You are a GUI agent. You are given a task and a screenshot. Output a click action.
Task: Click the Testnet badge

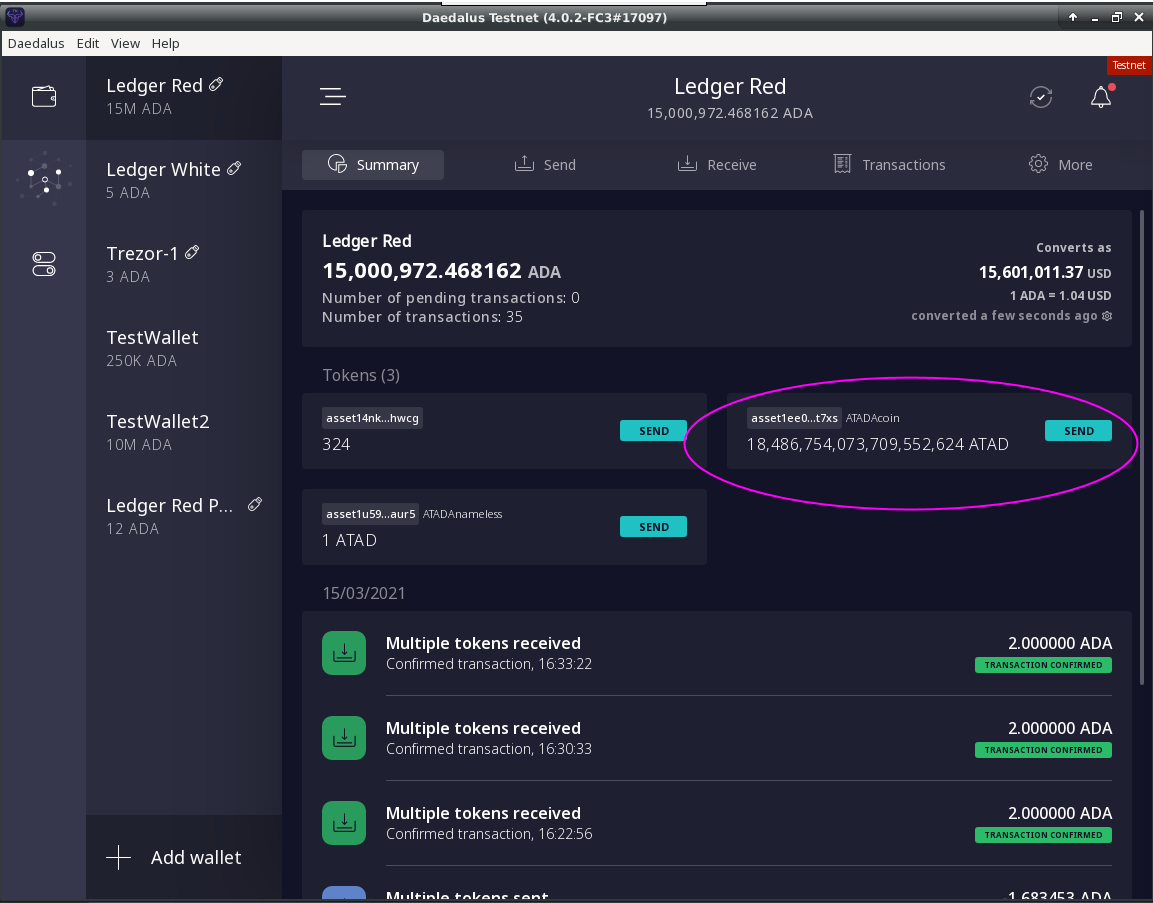click(1129, 65)
